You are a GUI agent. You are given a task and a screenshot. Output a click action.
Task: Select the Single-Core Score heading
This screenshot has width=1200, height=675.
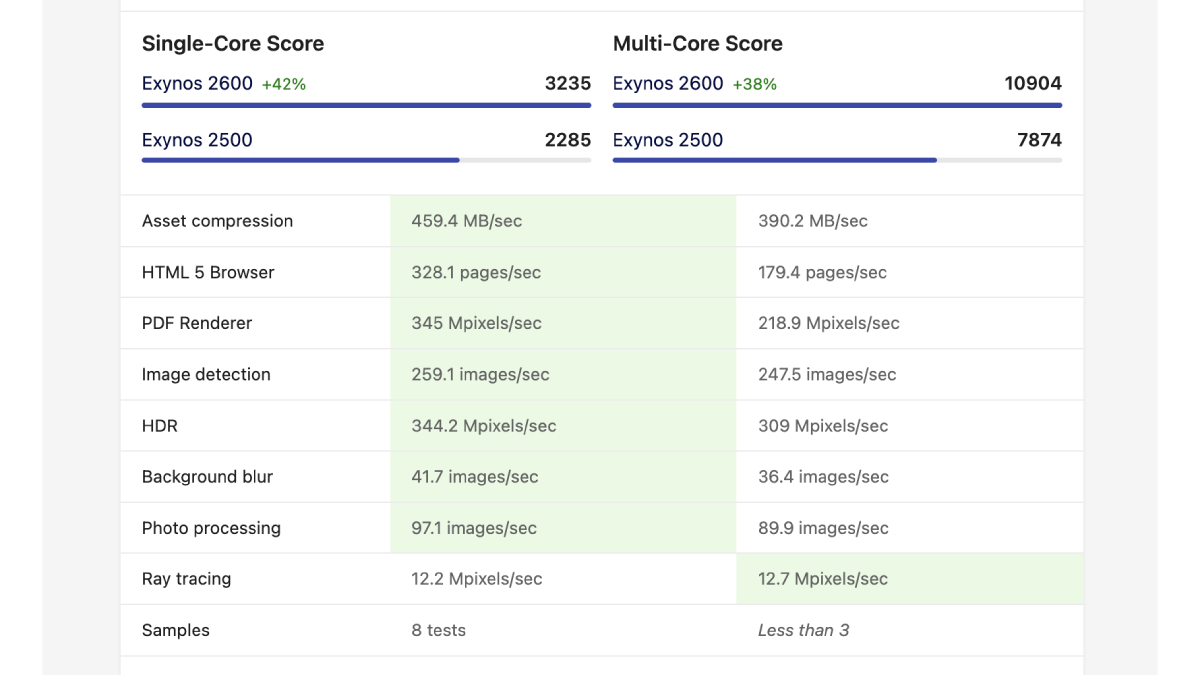[x=233, y=44]
